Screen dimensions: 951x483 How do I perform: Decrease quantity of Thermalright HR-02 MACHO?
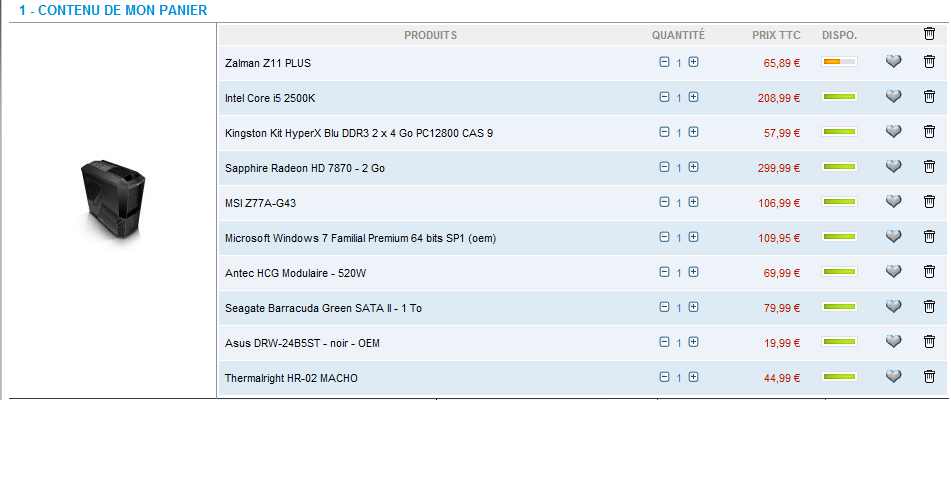[664, 377]
